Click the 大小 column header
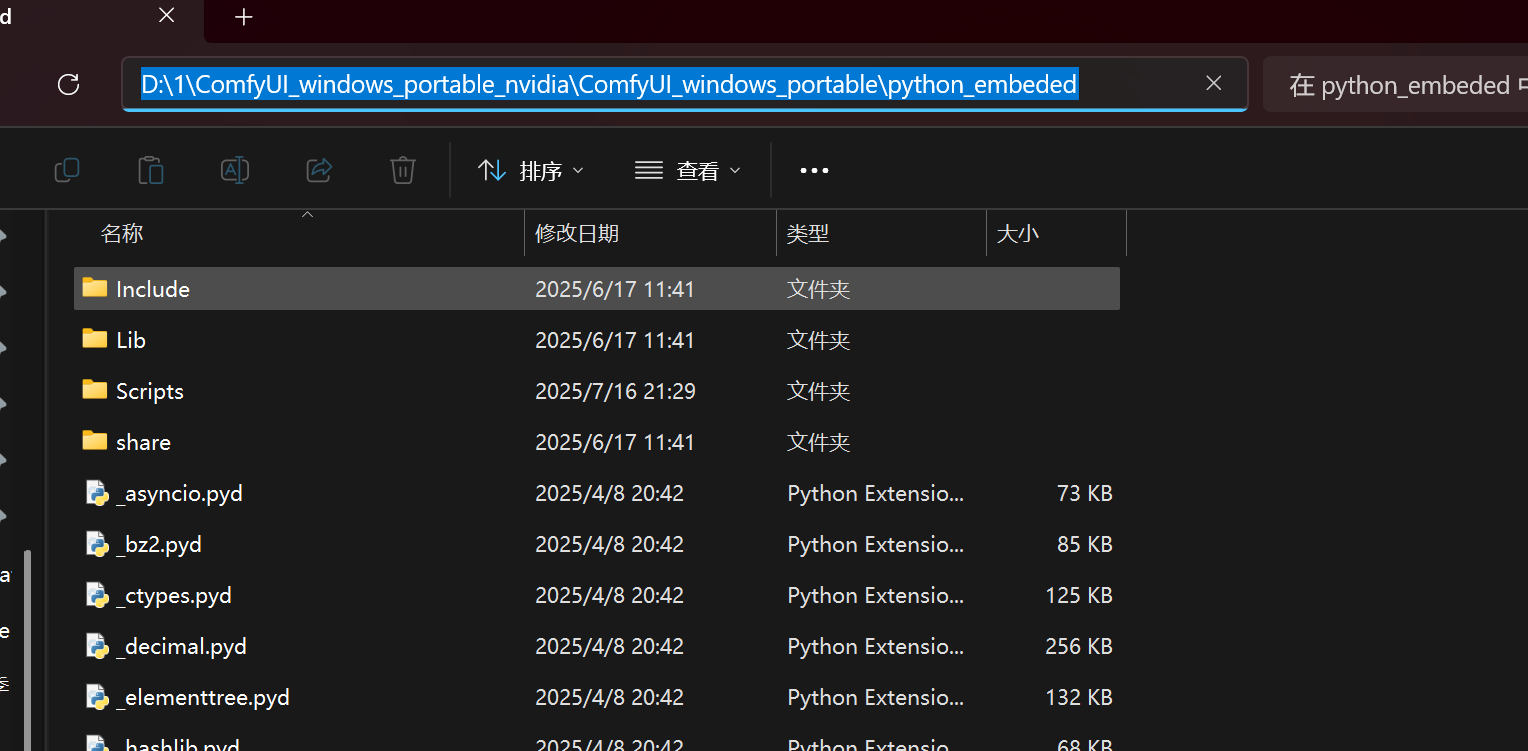This screenshot has height=751, width=1528. coord(1018,234)
